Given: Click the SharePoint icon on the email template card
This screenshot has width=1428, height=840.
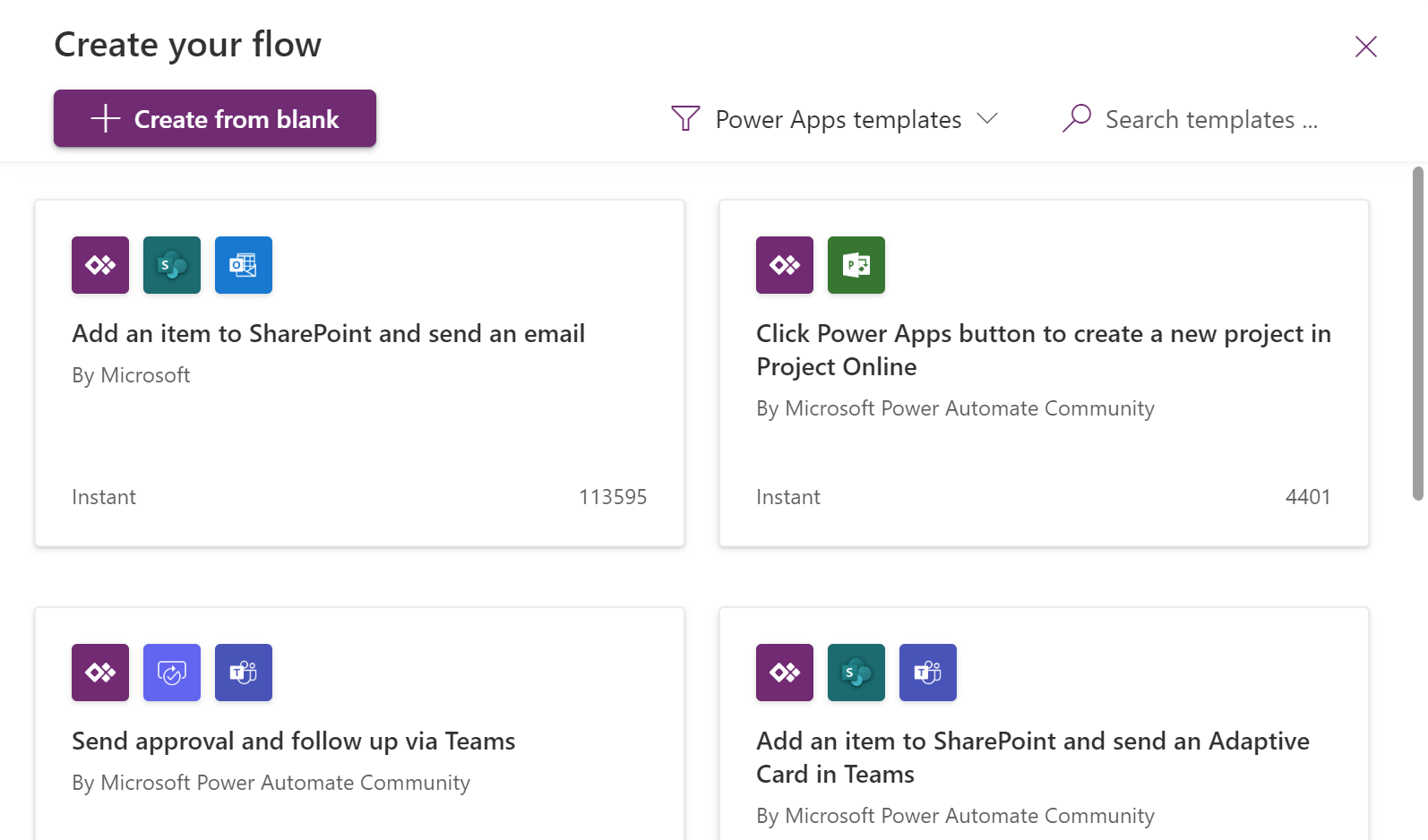Looking at the screenshot, I should pyautogui.click(x=172, y=265).
